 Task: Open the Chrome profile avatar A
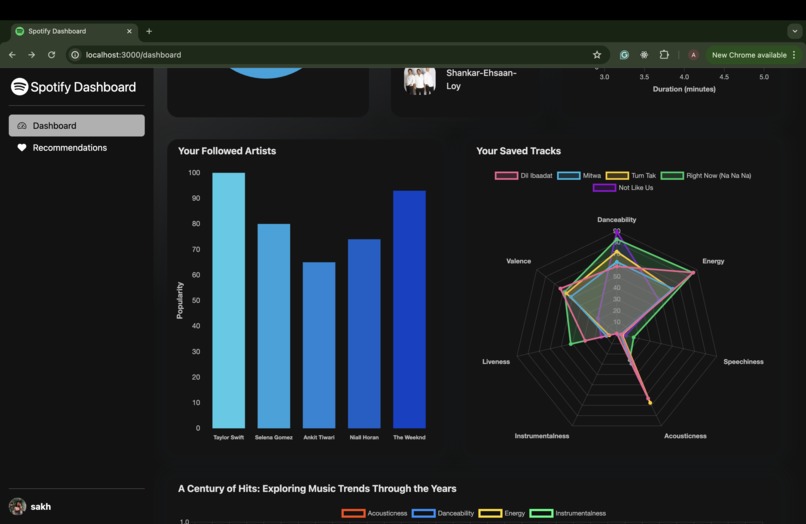click(693, 55)
